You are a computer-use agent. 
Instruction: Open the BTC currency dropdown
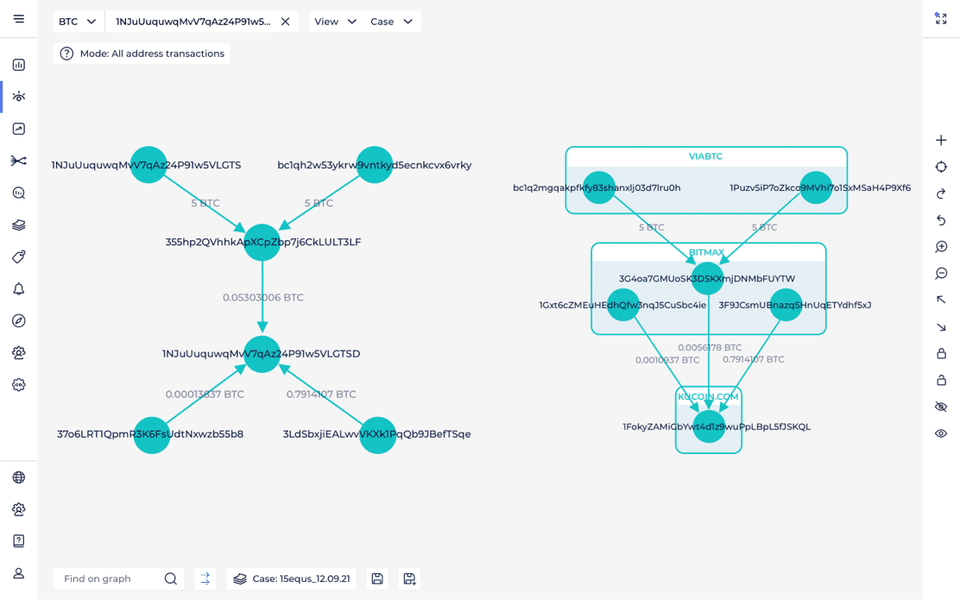tap(77, 20)
